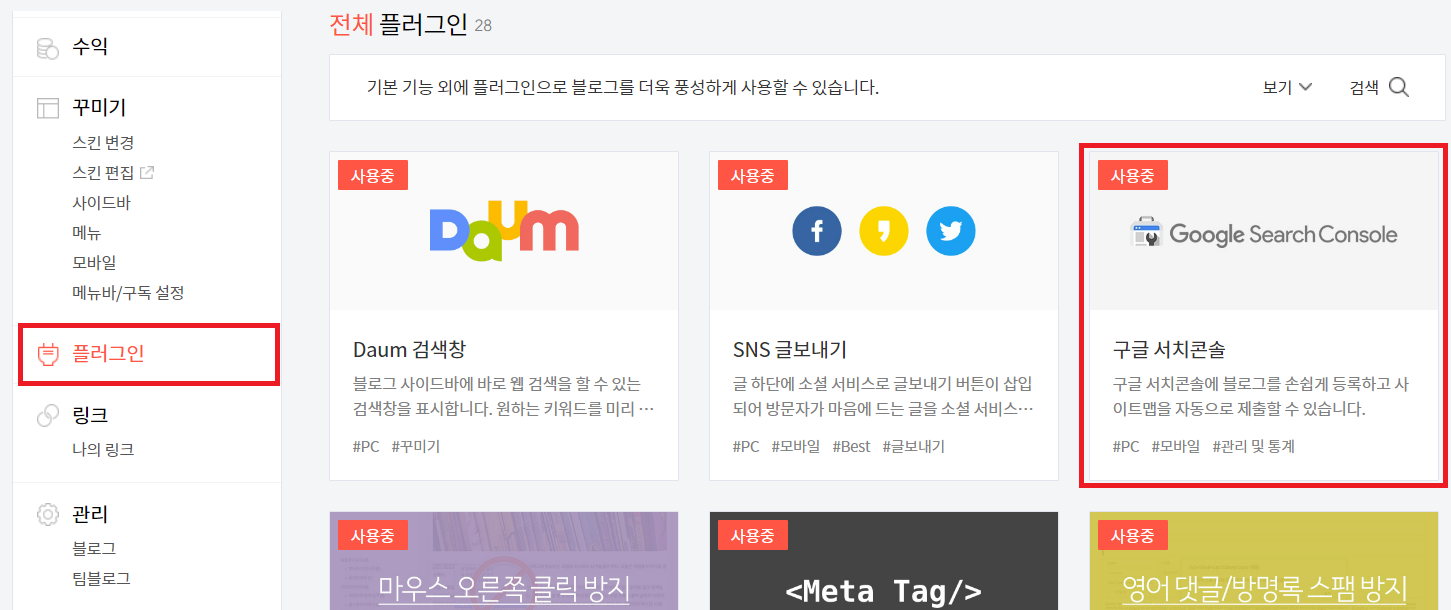
Task: Open 구글 서치콘솔 plugin title
Action: [1169, 350]
